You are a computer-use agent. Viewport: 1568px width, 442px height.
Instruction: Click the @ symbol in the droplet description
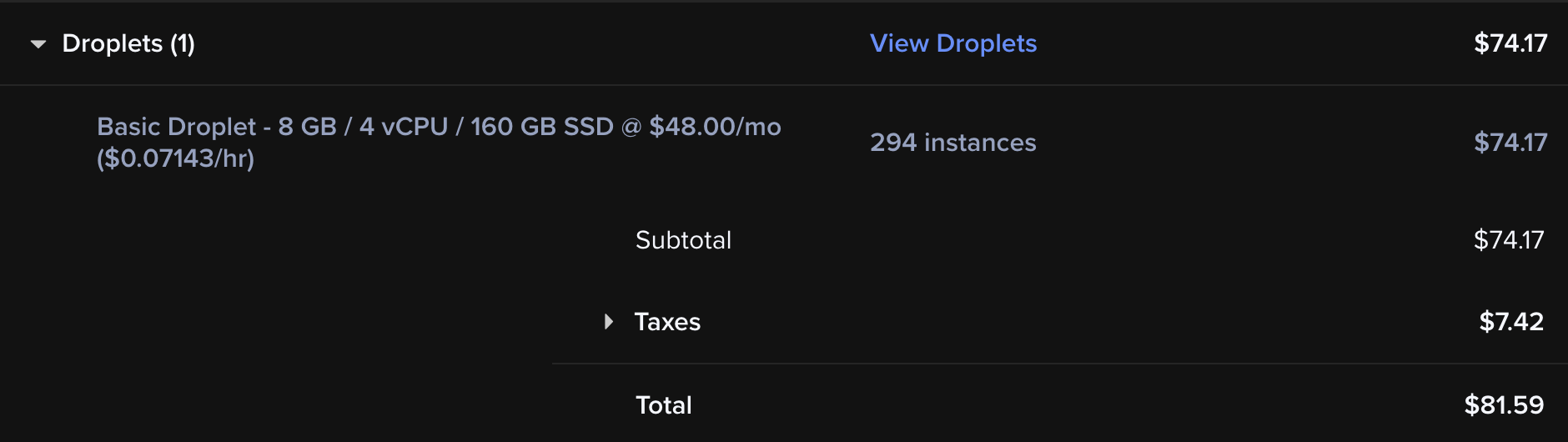(x=631, y=127)
